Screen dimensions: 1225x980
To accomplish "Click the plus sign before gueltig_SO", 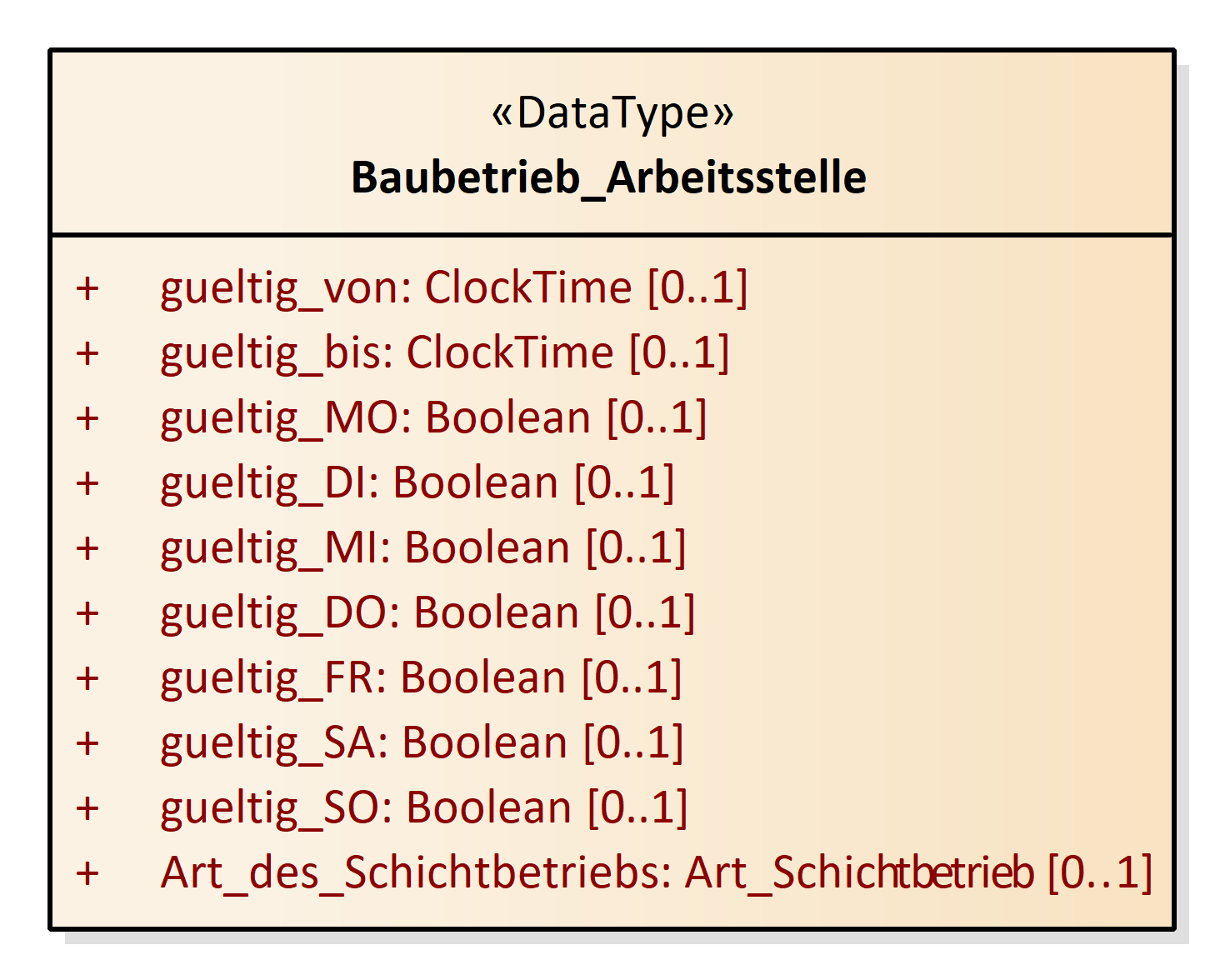I will pos(87,809).
